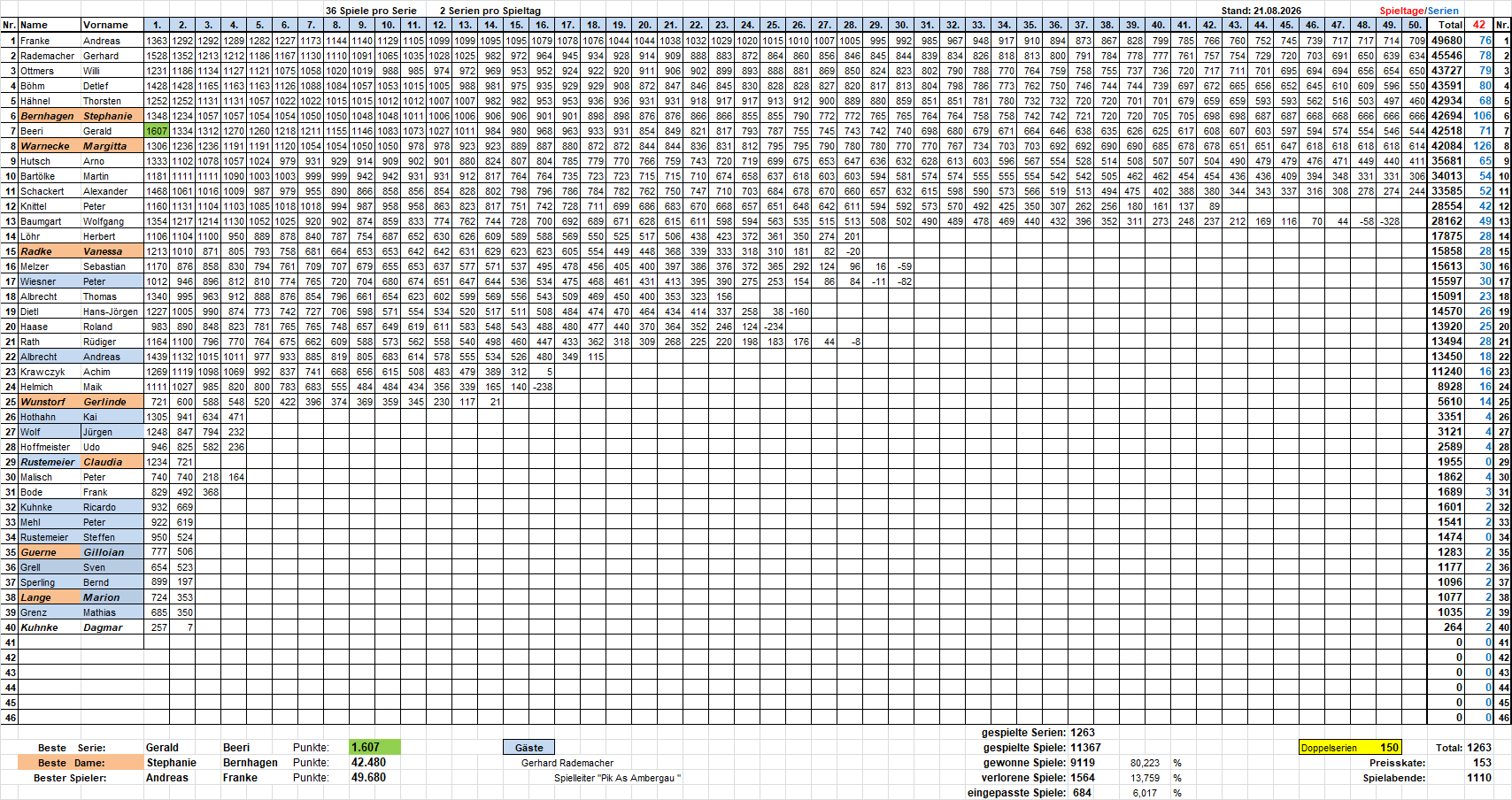The height and width of the screenshot is (800, 1512).
Task: Select the eingepasste Spiele value 684
Action: pos(1082,793)
